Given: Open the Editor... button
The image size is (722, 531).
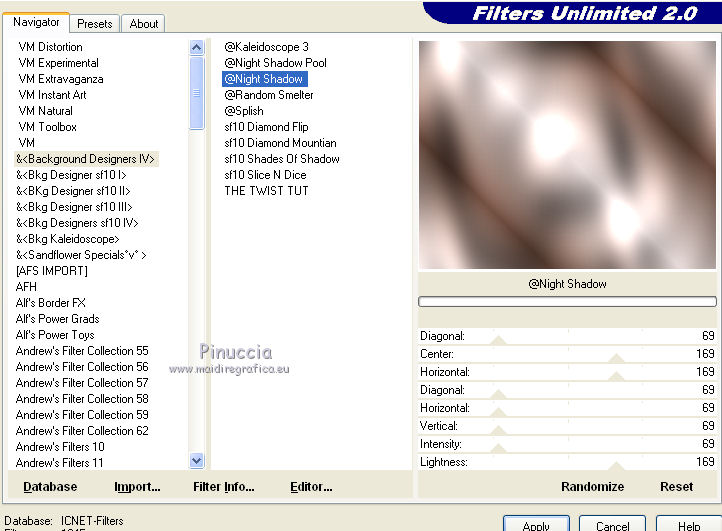Looking at the screenshot, I should tap(311, 487).
